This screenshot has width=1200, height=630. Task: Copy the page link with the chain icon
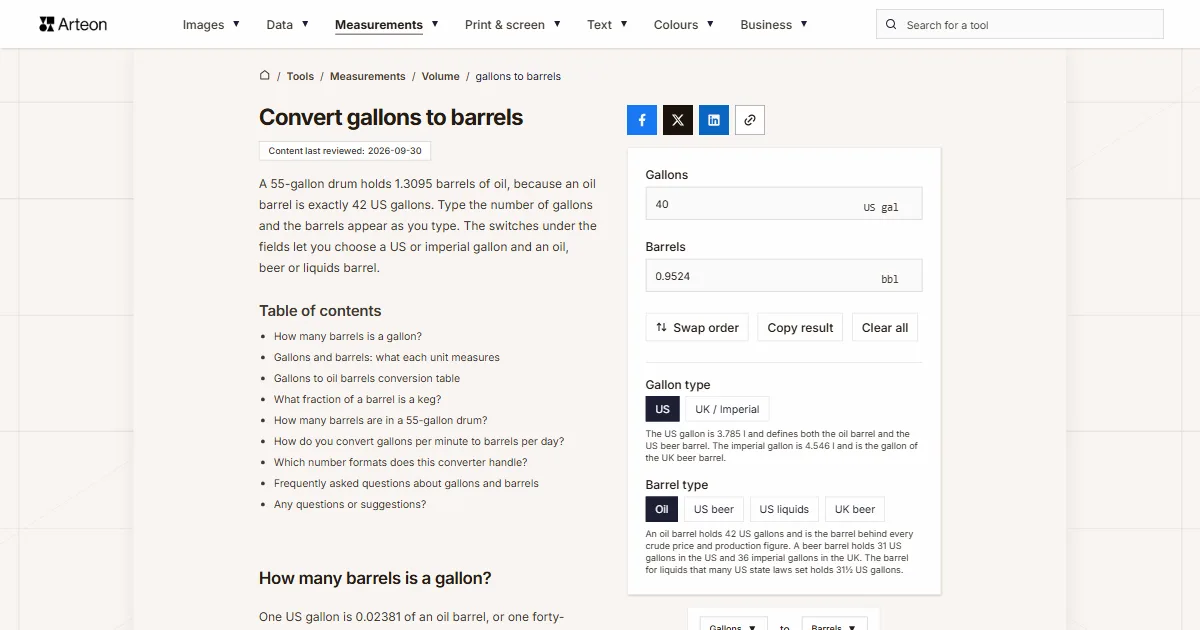coord(750,120)
